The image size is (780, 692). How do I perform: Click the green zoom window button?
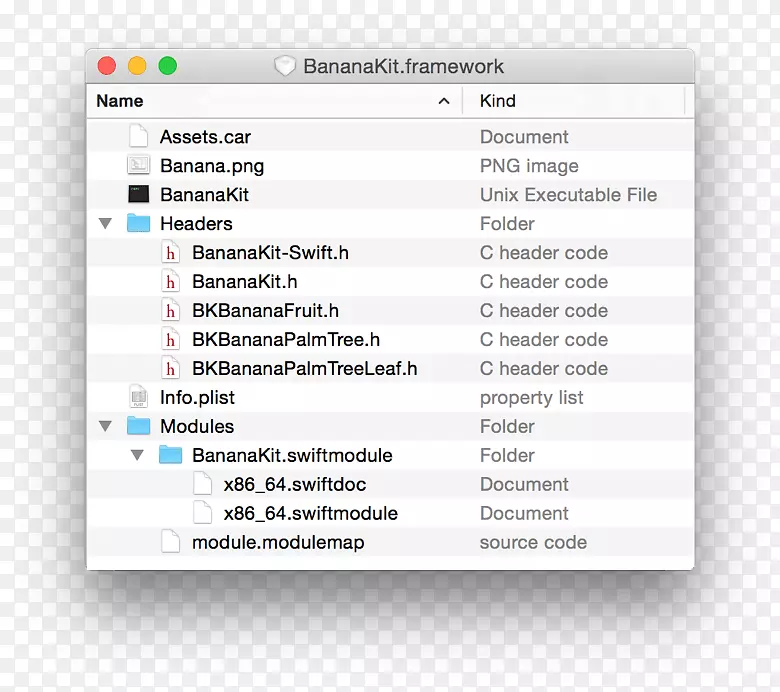(x=168, y=66)
